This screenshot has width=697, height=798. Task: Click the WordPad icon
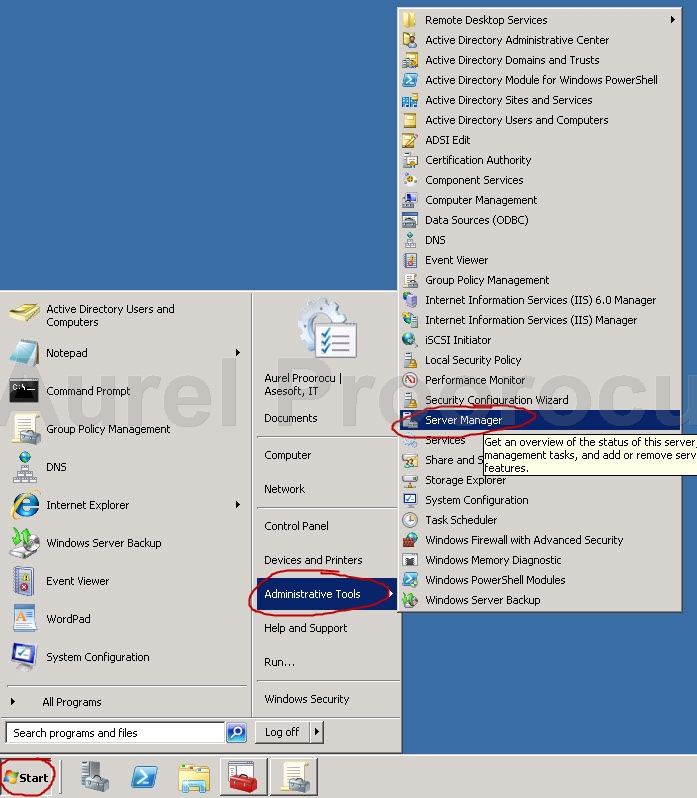click(24, 618)
